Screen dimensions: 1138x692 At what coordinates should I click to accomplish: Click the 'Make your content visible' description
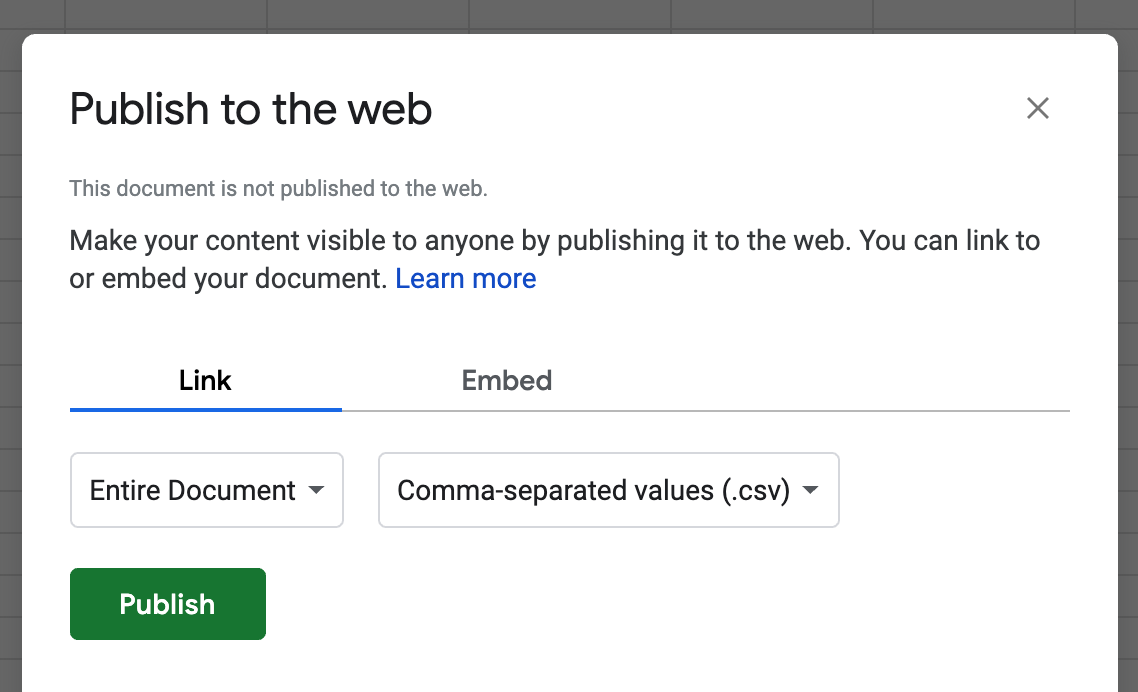tap(554, 259)
